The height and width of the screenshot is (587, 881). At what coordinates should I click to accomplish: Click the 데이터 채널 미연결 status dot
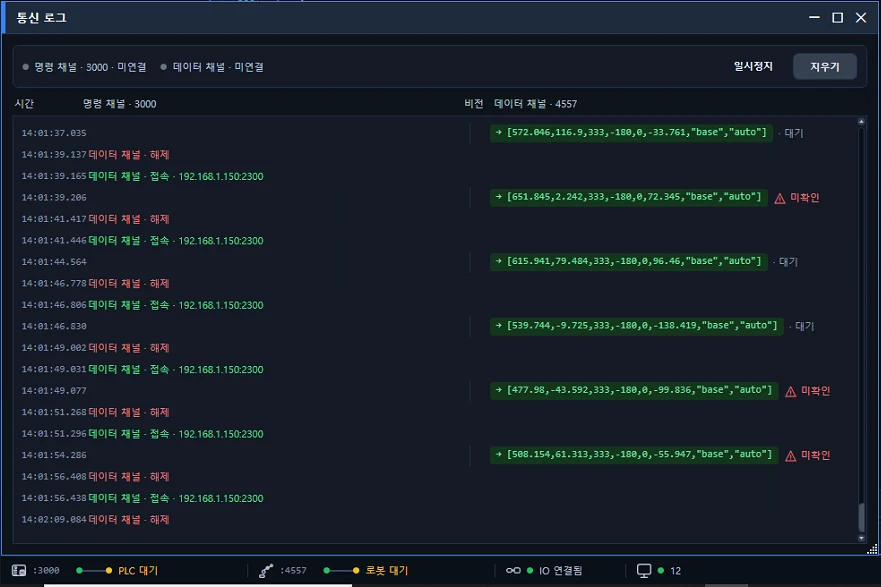coord(164,67)
